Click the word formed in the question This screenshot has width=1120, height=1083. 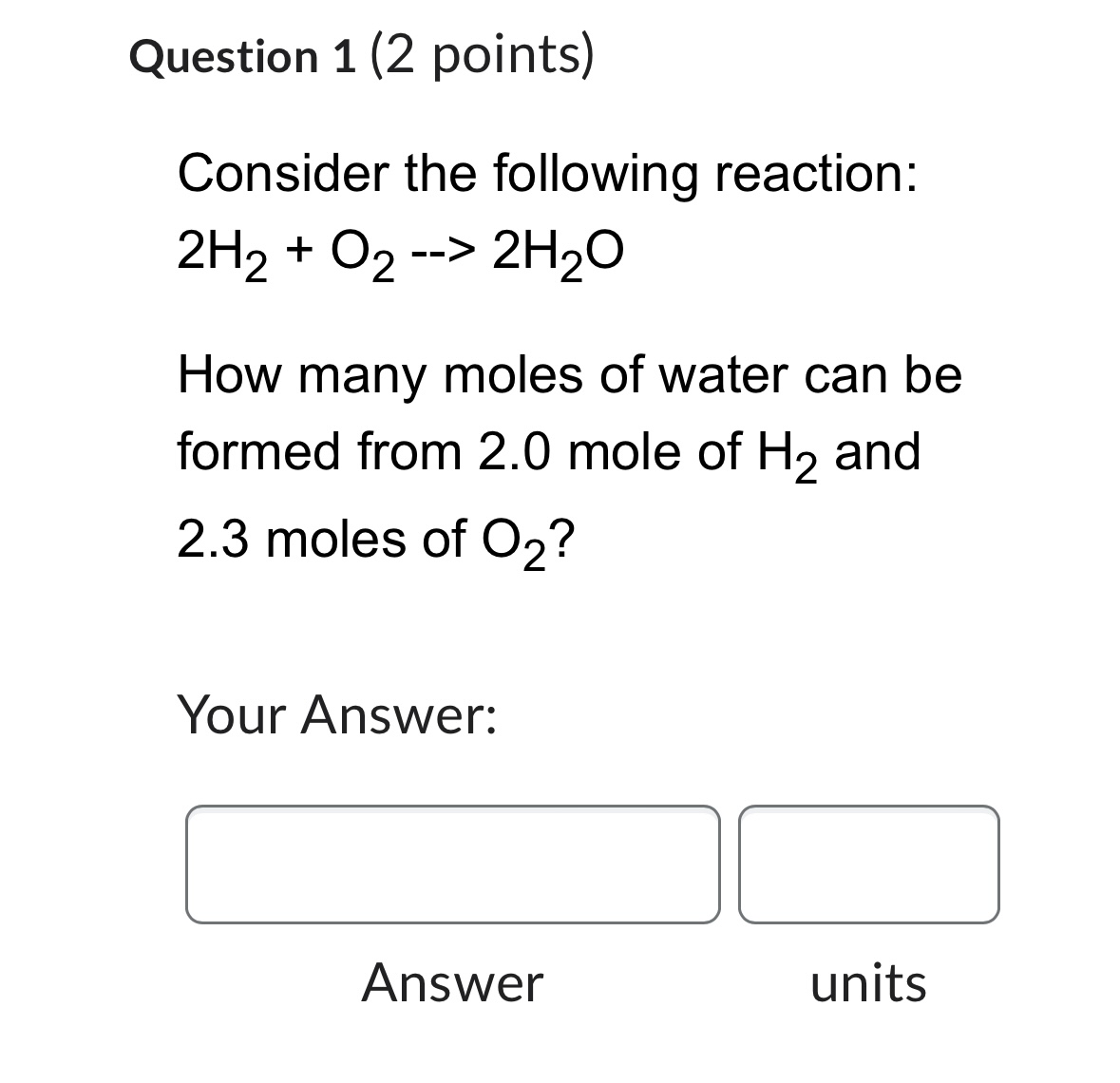pos(250,451)
